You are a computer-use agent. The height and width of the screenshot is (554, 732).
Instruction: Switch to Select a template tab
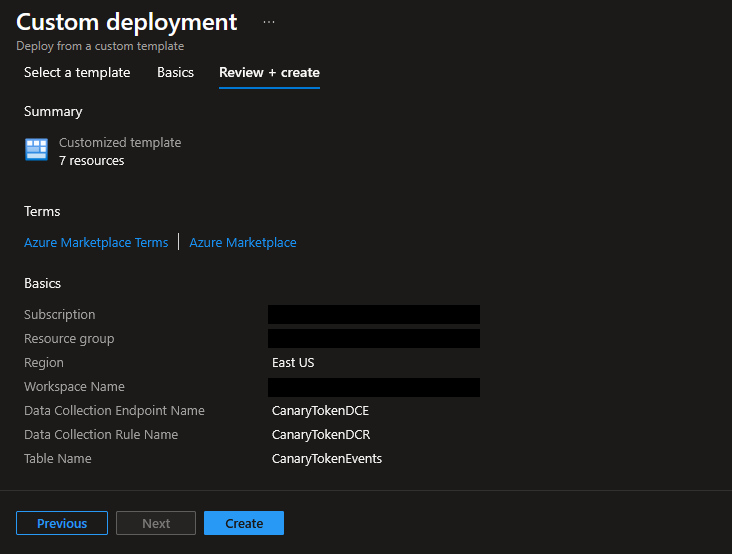77,72
